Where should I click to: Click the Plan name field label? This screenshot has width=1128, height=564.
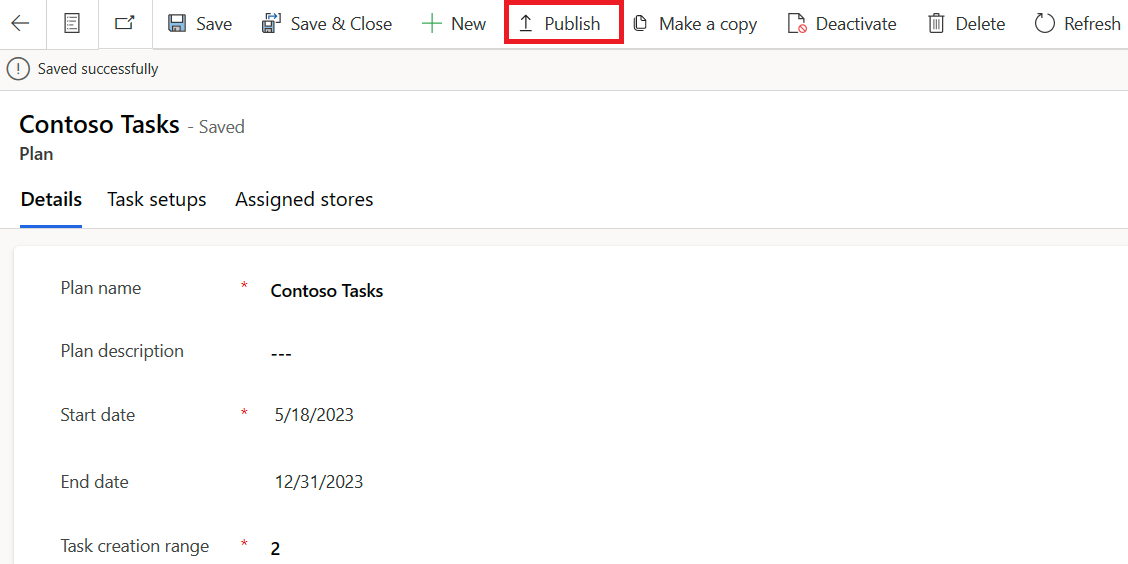pyautogui.click(x=101, y=288)
